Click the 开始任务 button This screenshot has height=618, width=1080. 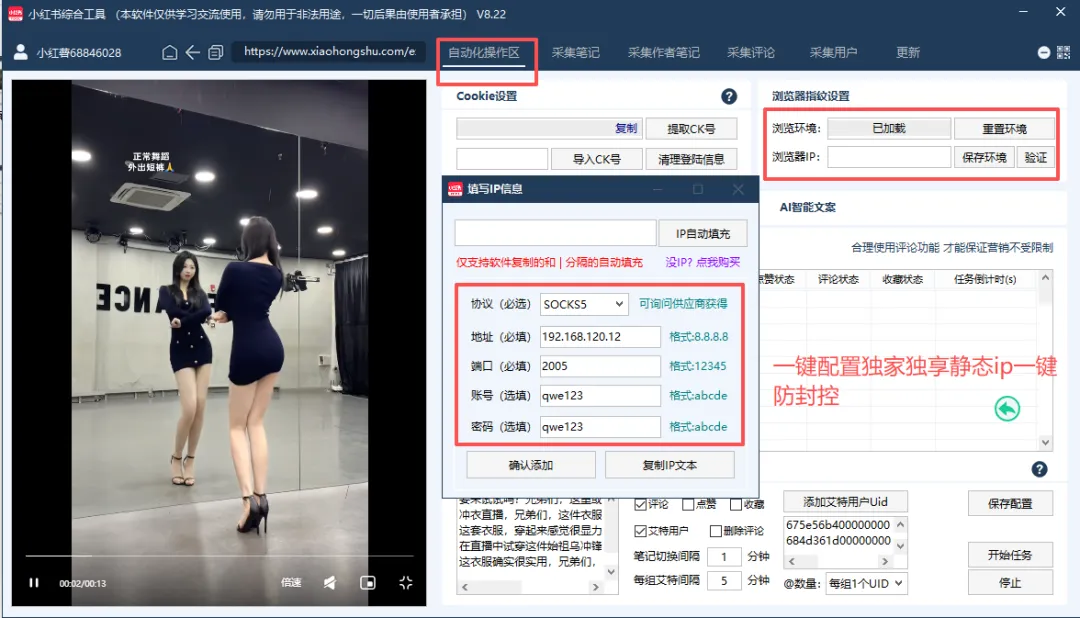(x=1010, y=555)
